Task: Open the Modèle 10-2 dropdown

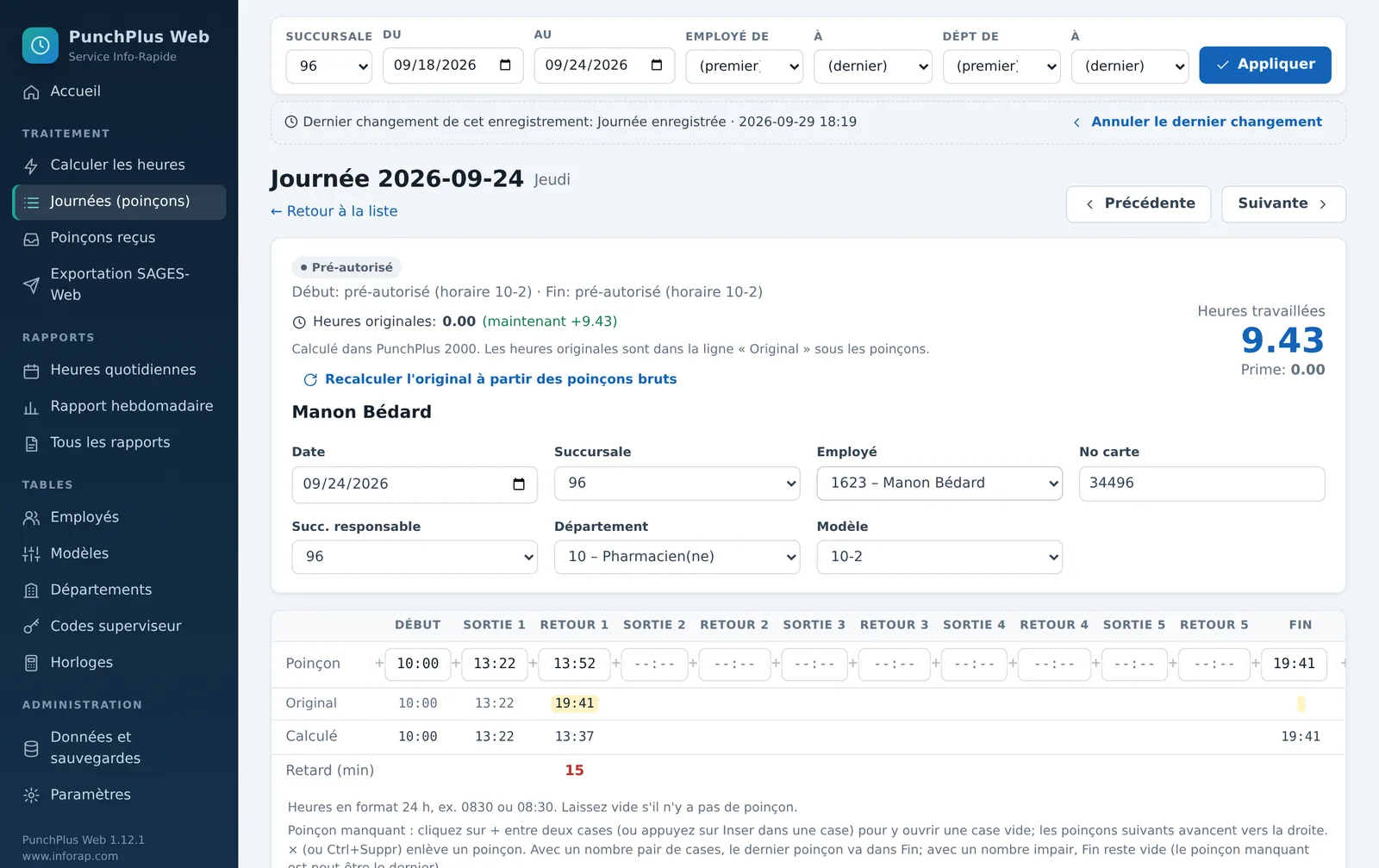Action: click(939, 557)
